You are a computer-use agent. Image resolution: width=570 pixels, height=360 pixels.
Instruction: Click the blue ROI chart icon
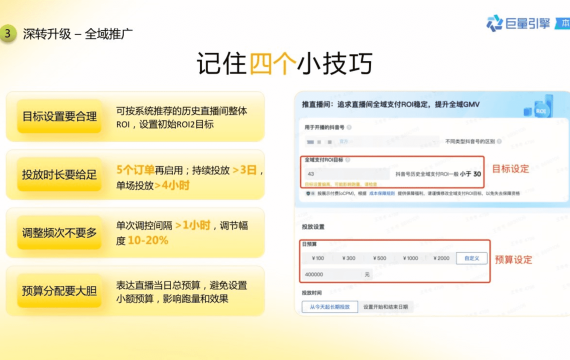(x=539, y=107)
